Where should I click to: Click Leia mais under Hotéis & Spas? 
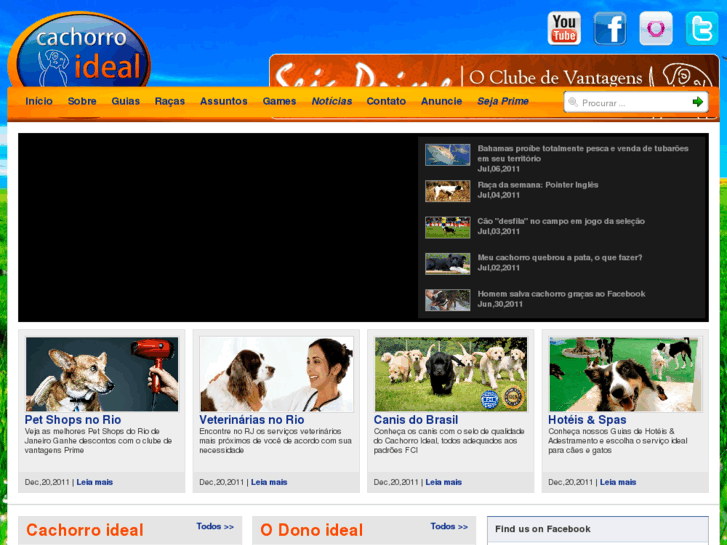click(618, 482)
